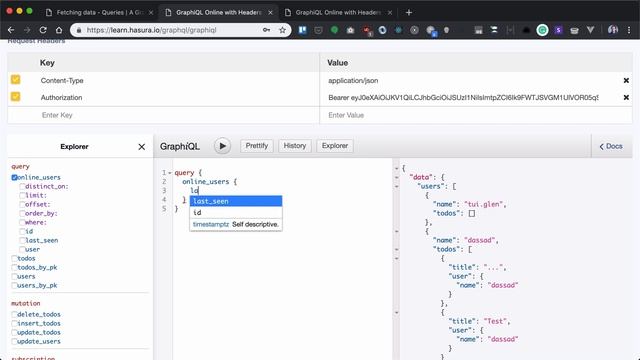Uncheck the online_users field
640x360 pixels.
tap(14, 178)
